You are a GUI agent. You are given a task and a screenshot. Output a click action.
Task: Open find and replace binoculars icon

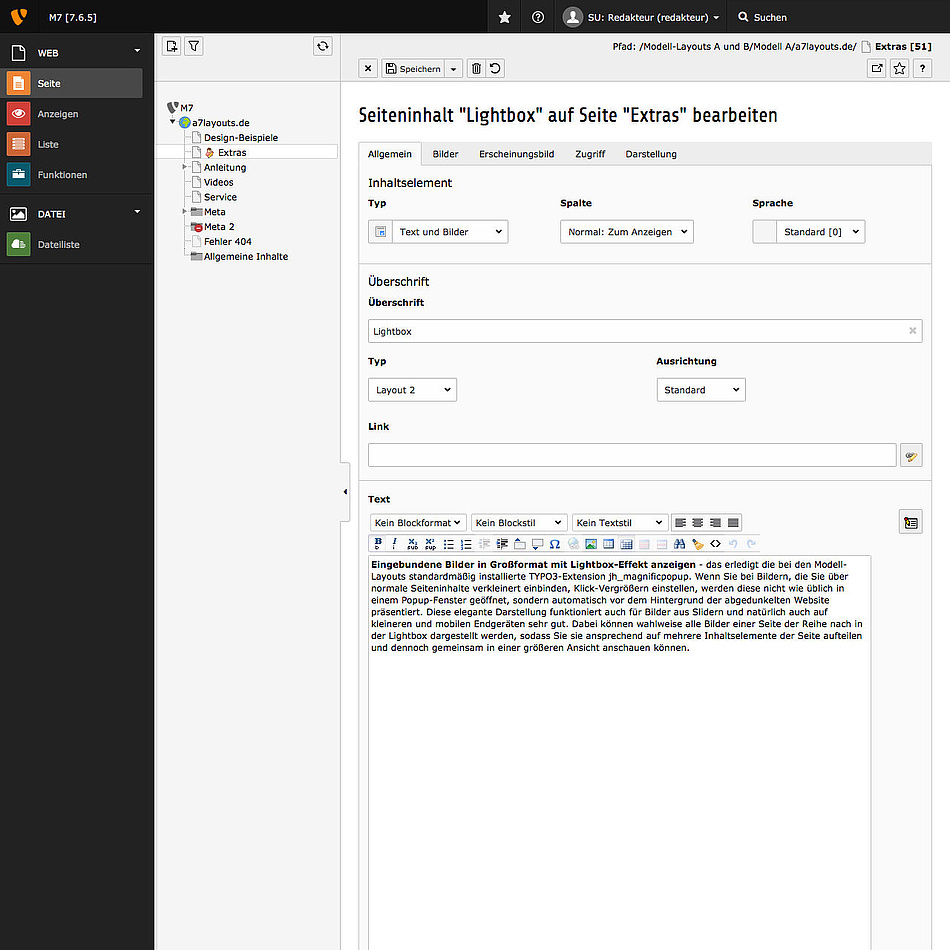coord(679,543)
